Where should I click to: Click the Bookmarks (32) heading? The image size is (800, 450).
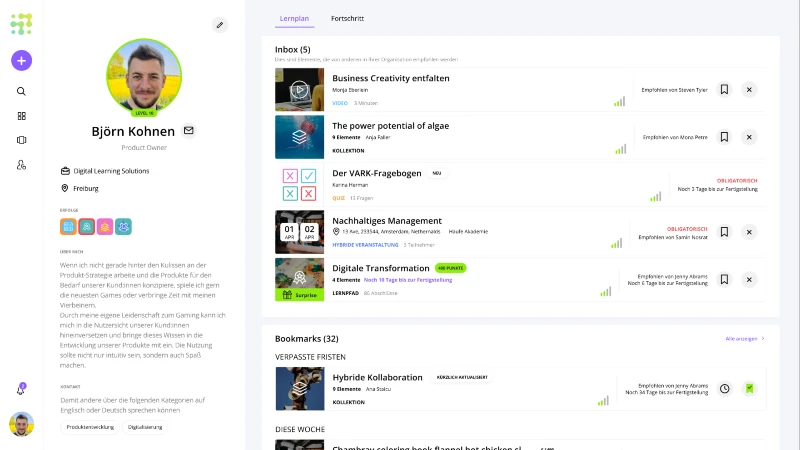click(x=307, y=339)
